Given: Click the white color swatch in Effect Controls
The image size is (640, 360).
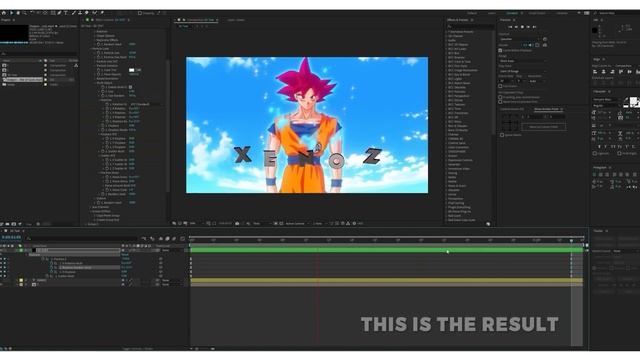Looking at the screenshot, I should [x=132, y=70].
